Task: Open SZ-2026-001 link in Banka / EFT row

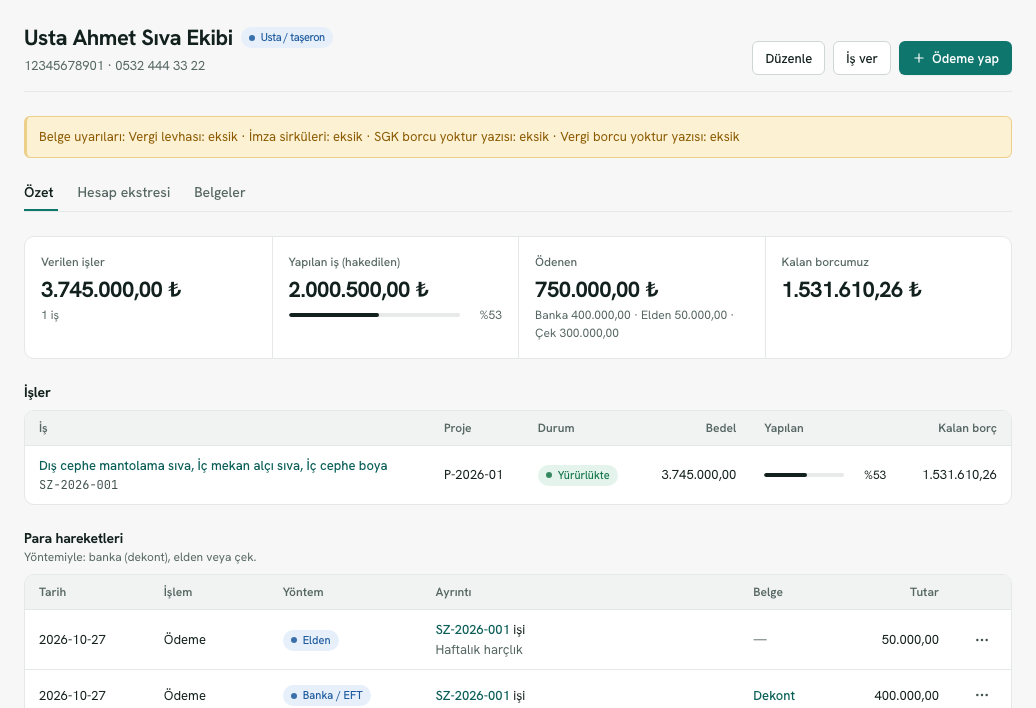Action: pyautogui.click(x=472, y=695)
